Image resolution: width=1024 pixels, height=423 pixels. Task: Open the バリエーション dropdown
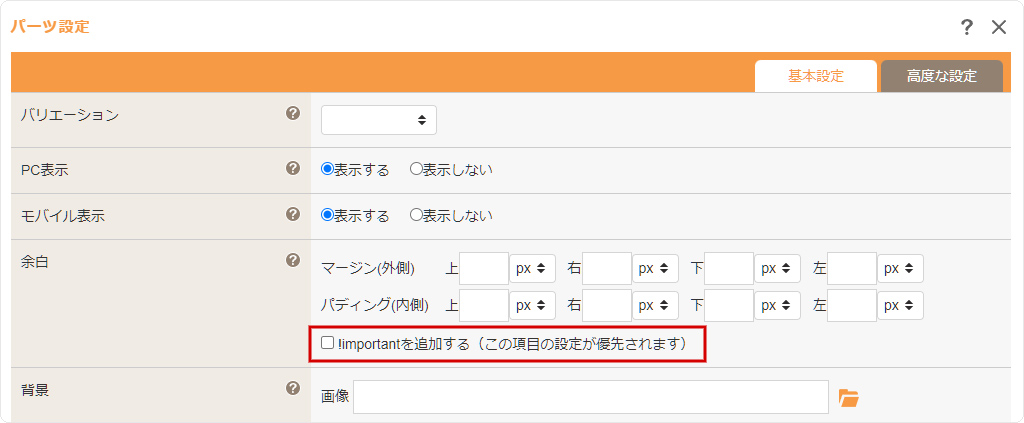coord(379,120)
